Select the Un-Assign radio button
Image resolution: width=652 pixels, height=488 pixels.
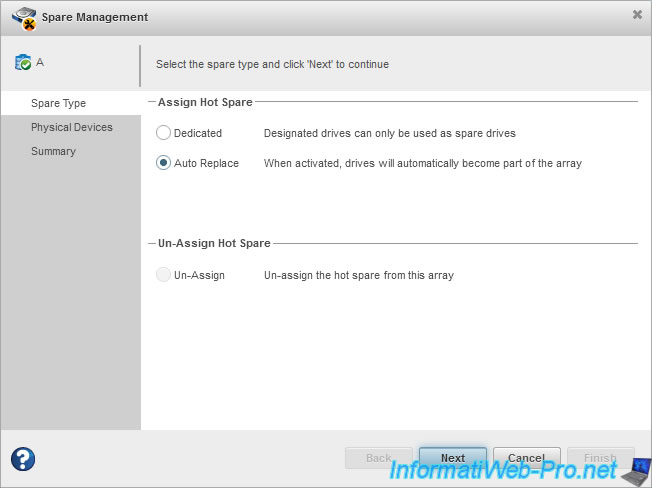[164, 275]
